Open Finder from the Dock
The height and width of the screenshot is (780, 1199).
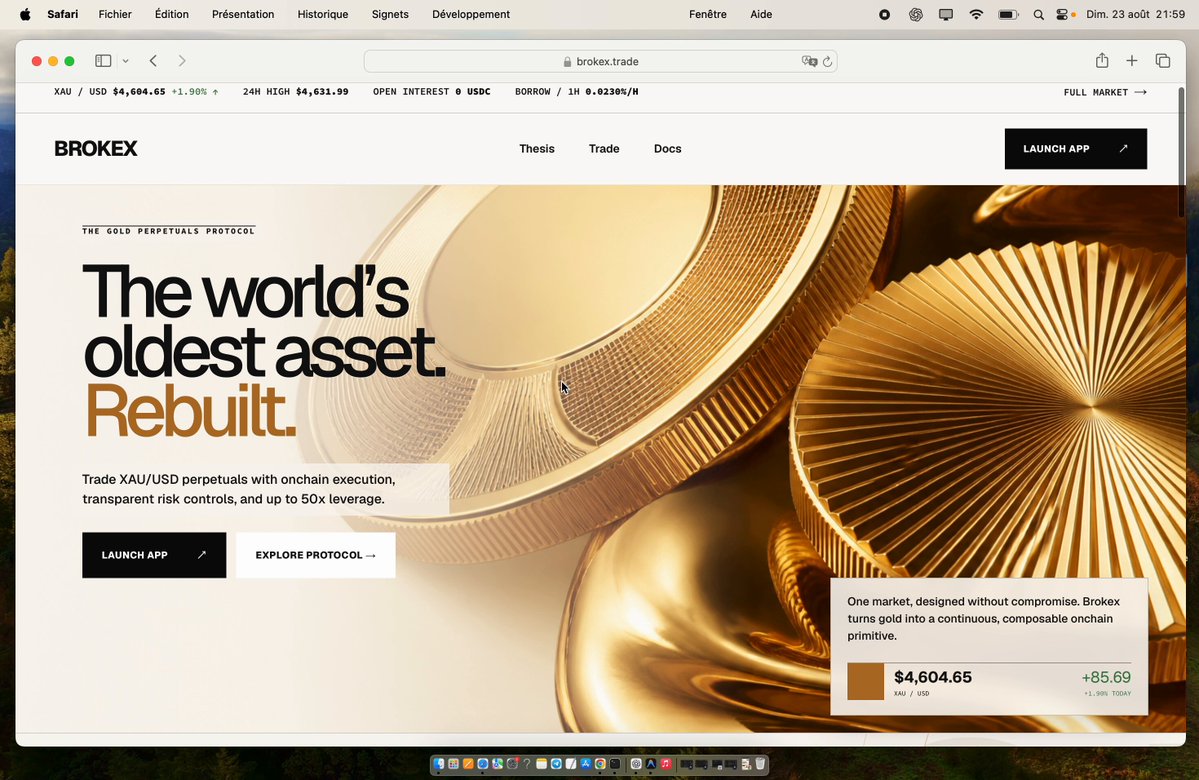point(439,764)
